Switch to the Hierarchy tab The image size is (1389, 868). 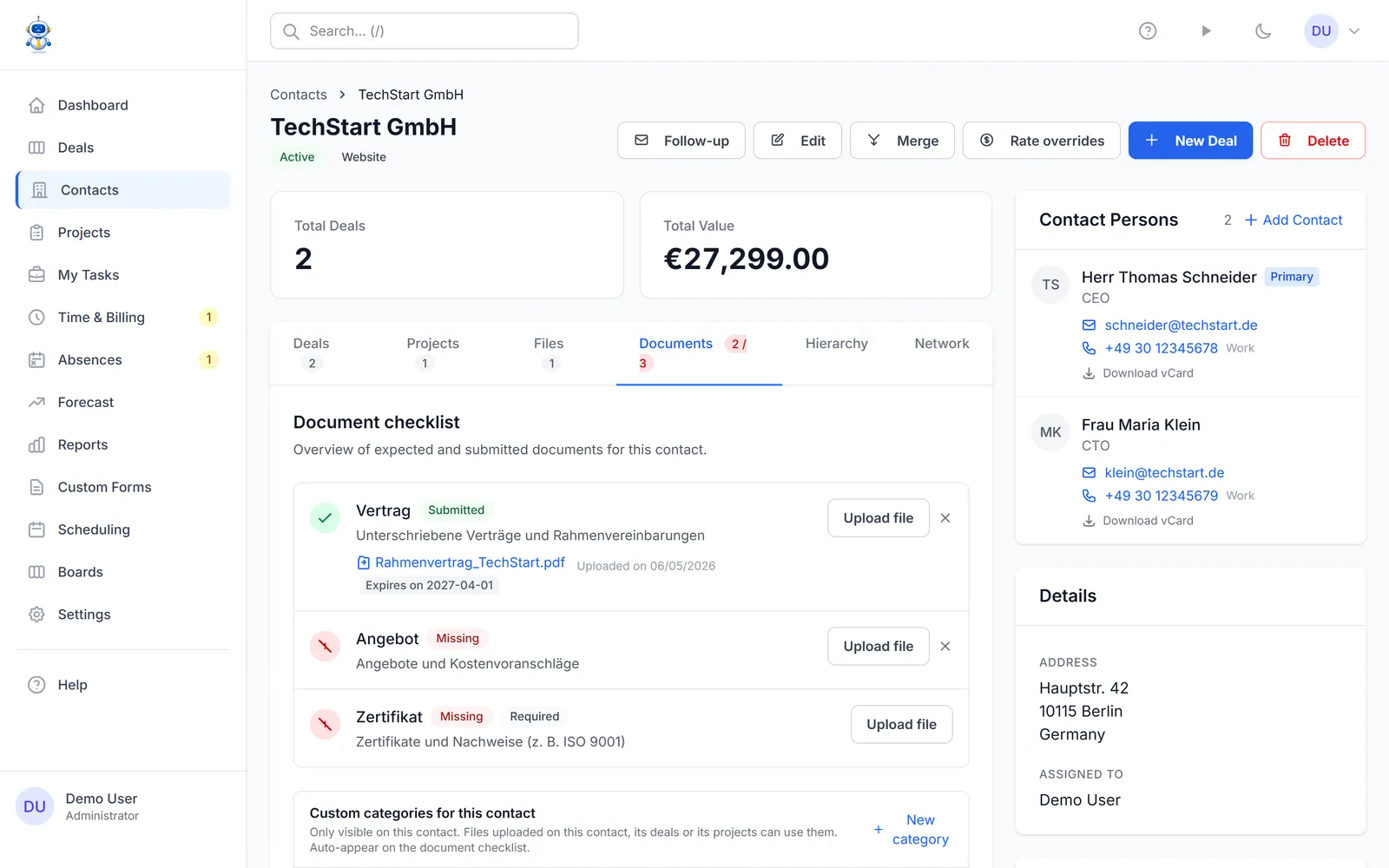pos(836,344)
